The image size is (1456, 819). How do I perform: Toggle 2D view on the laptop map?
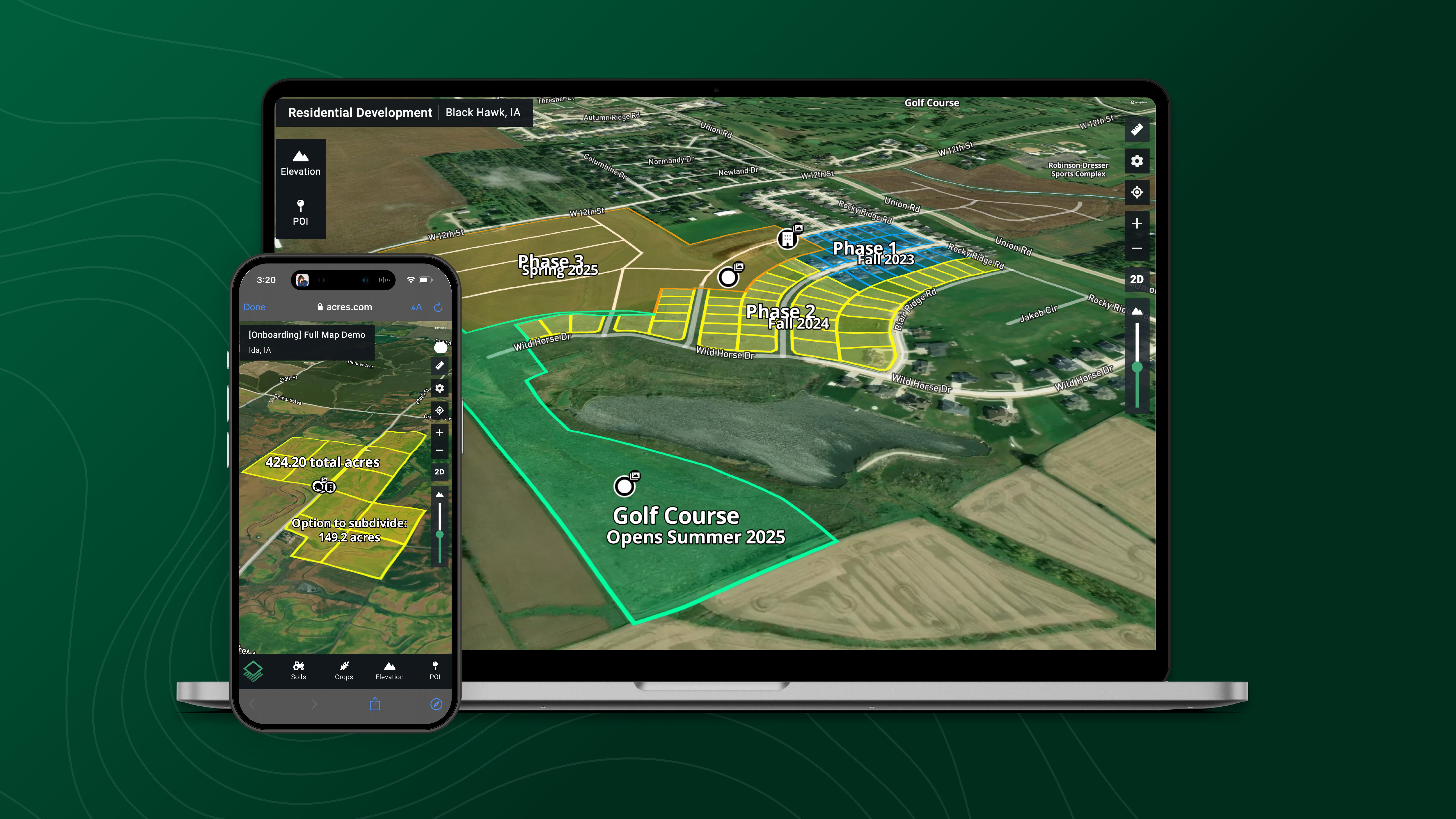(1137, 279)
